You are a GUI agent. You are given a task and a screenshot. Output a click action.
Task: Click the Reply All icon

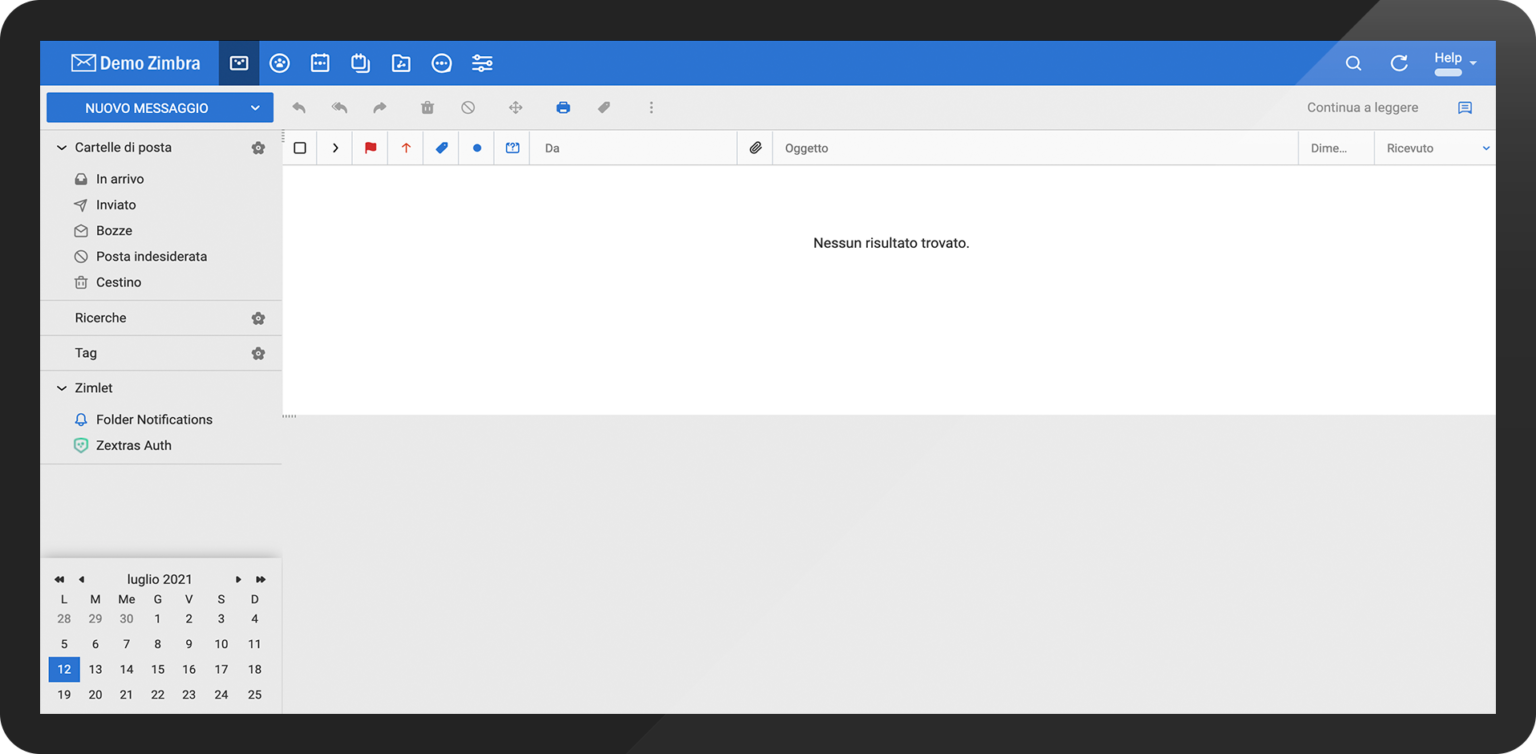coord(339,107)
